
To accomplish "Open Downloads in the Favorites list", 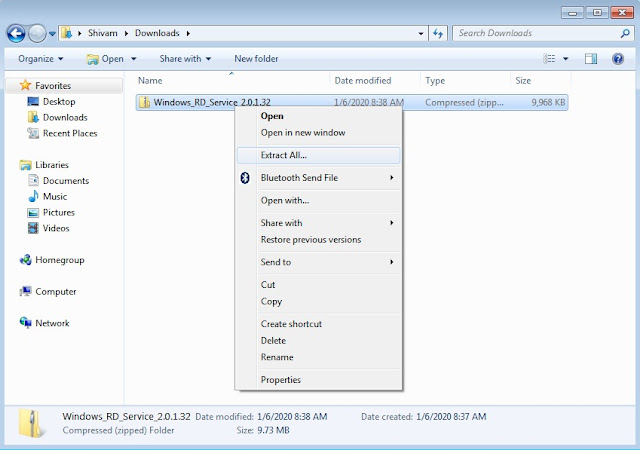I will (65, 117).
